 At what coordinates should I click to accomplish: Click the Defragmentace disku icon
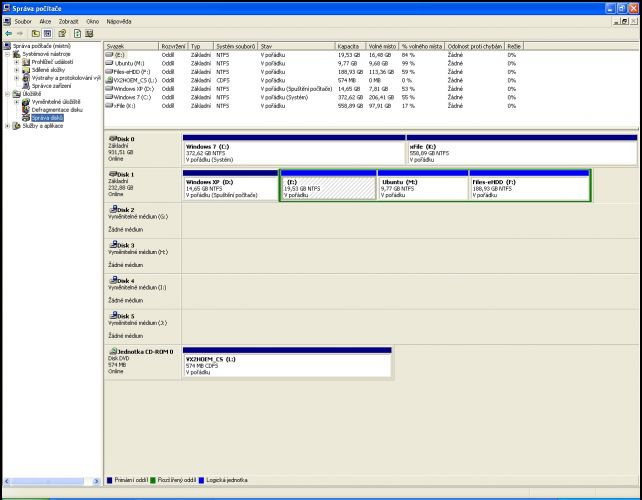26,110
